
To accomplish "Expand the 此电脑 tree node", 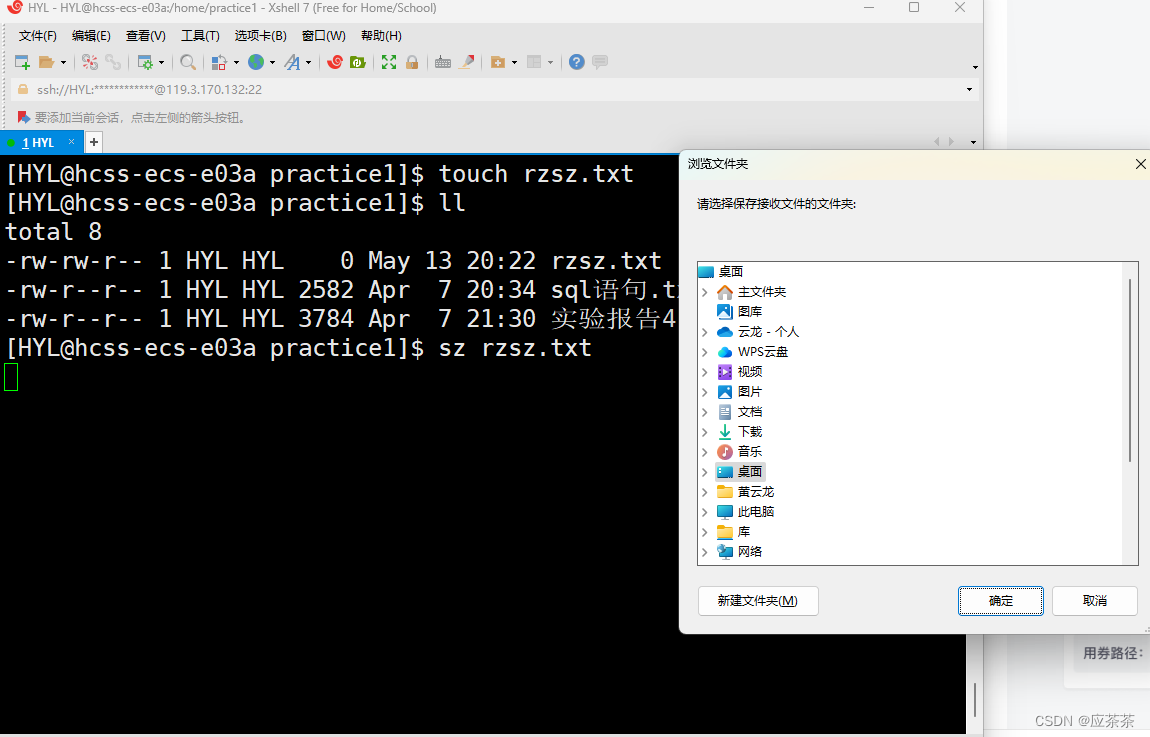I will click(x=707, y=511).
